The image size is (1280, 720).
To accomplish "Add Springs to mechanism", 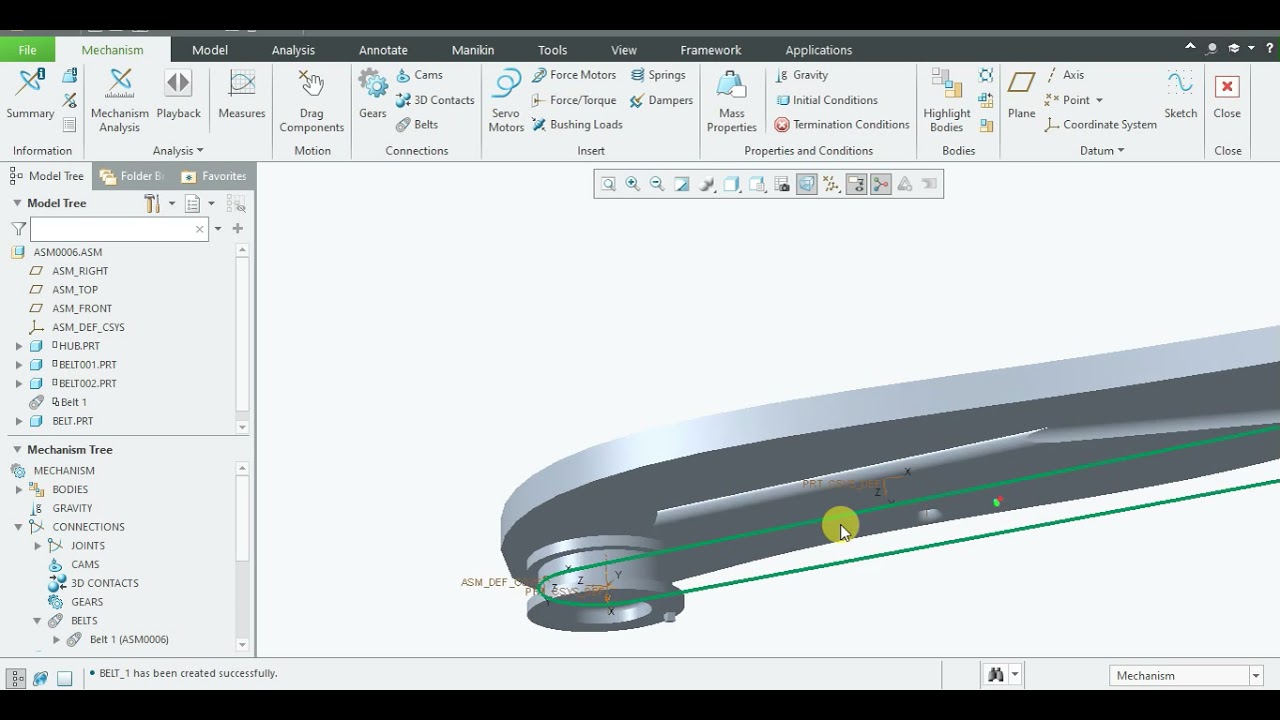I will (x=658, y=75).
